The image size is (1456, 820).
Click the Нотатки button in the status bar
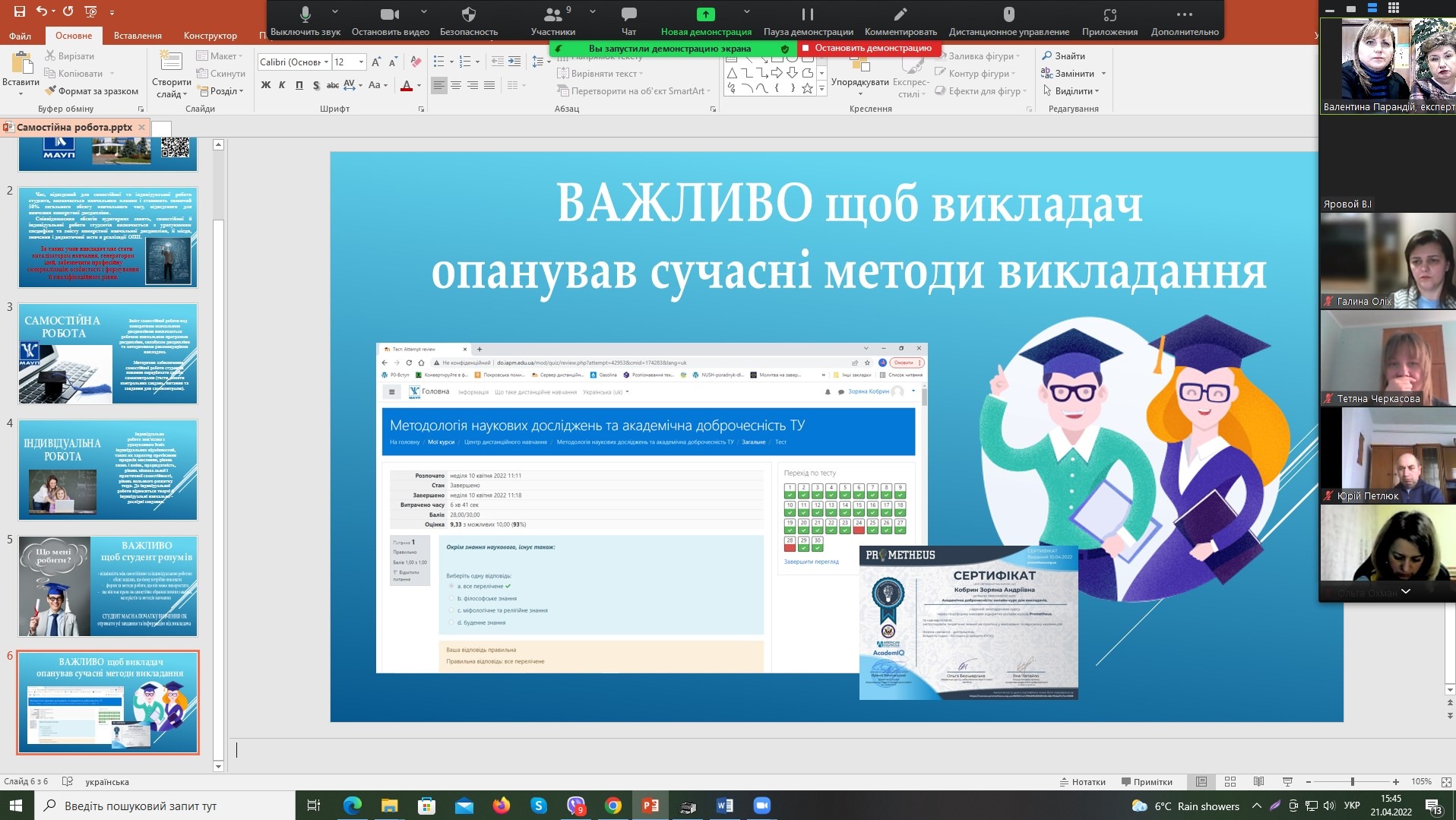(1083, 782)
